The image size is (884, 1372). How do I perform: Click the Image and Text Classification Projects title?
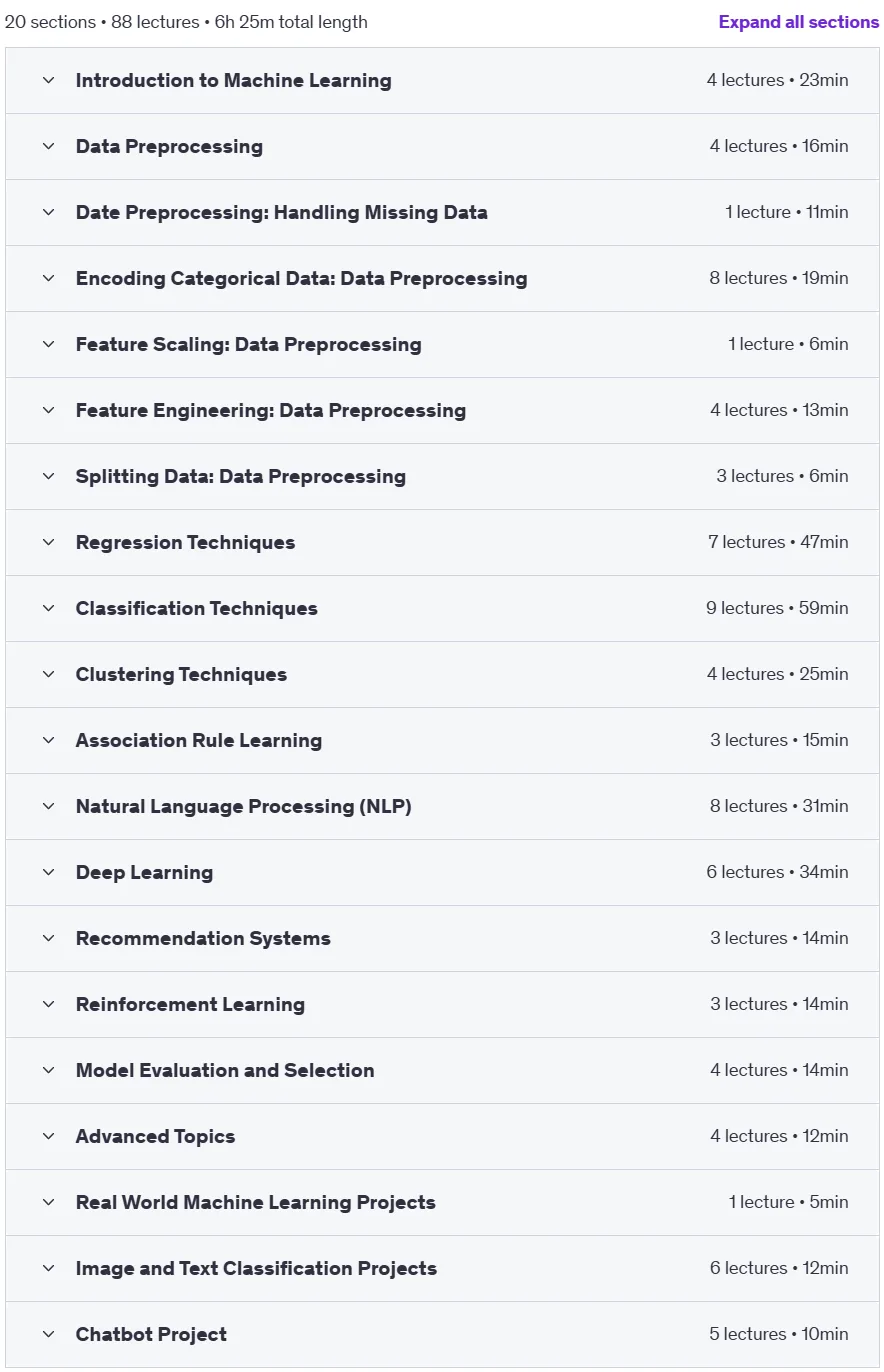(x=256, y=1268)
